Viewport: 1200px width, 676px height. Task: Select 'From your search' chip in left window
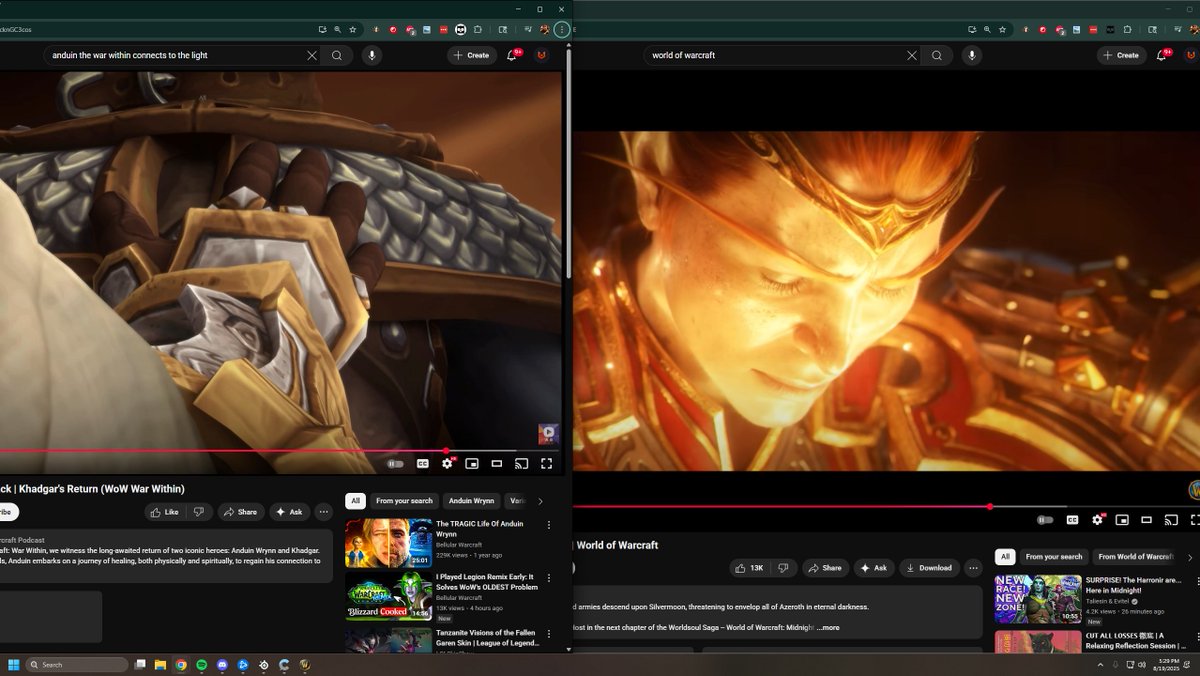[x=404, y=501]
